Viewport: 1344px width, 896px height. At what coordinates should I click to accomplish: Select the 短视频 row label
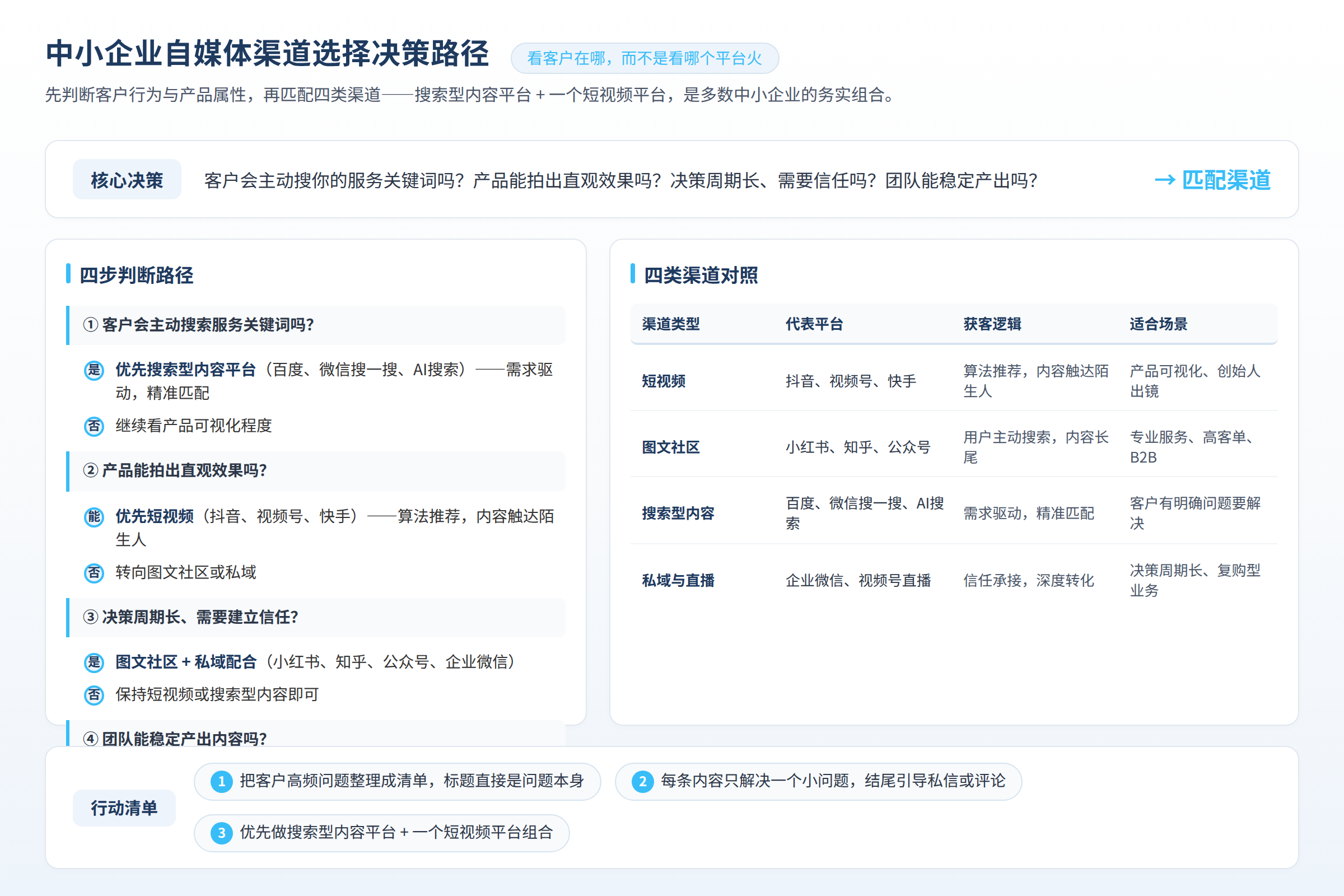point(664,381)
